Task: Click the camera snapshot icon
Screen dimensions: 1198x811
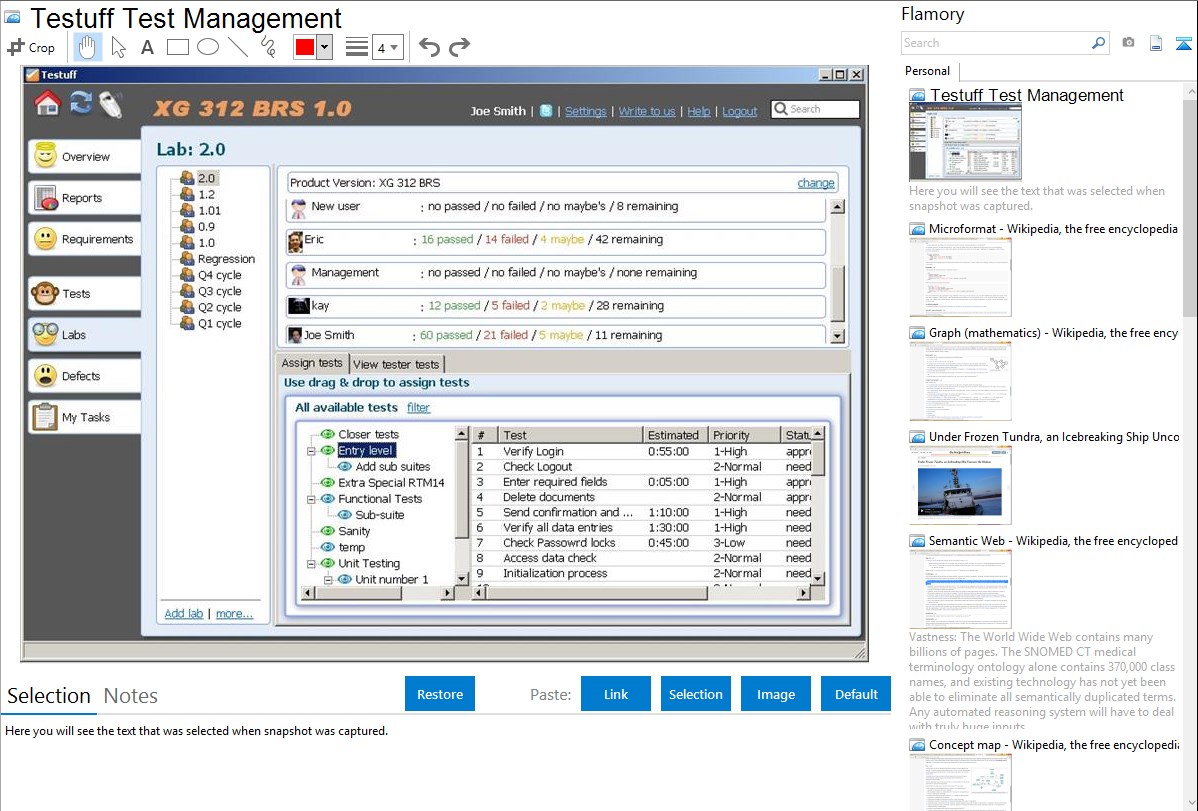Action: point(1128,43)
